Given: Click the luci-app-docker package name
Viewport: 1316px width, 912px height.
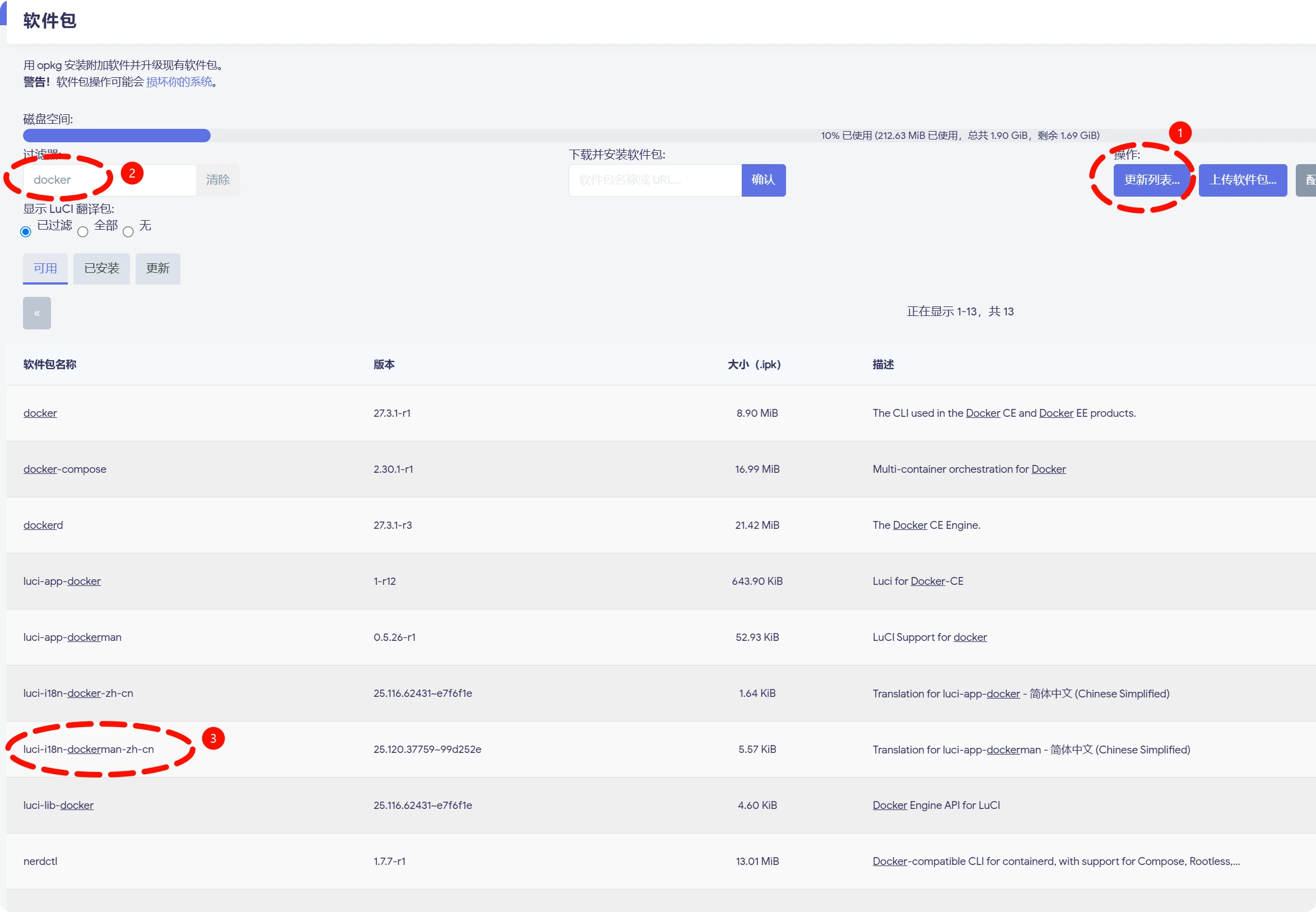Looking at the screenshot, I should (62, 581).
